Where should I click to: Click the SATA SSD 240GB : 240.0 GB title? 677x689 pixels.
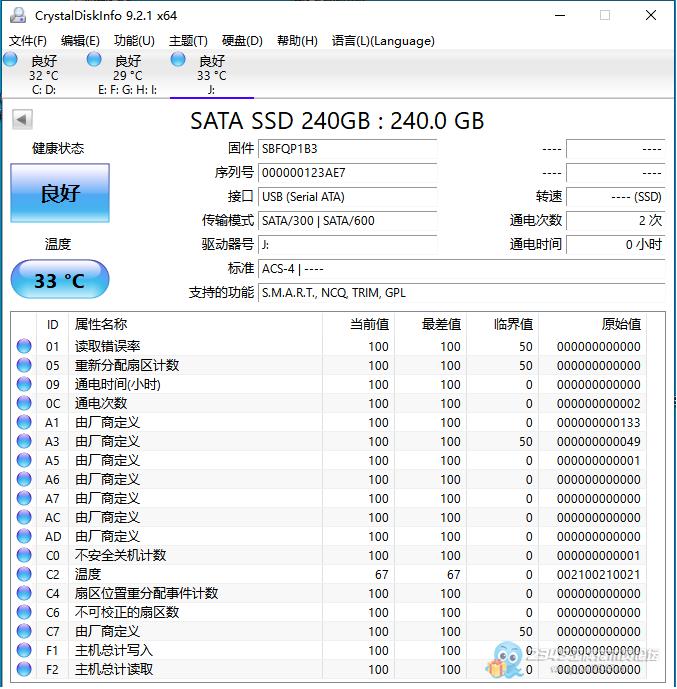point(337,120)
